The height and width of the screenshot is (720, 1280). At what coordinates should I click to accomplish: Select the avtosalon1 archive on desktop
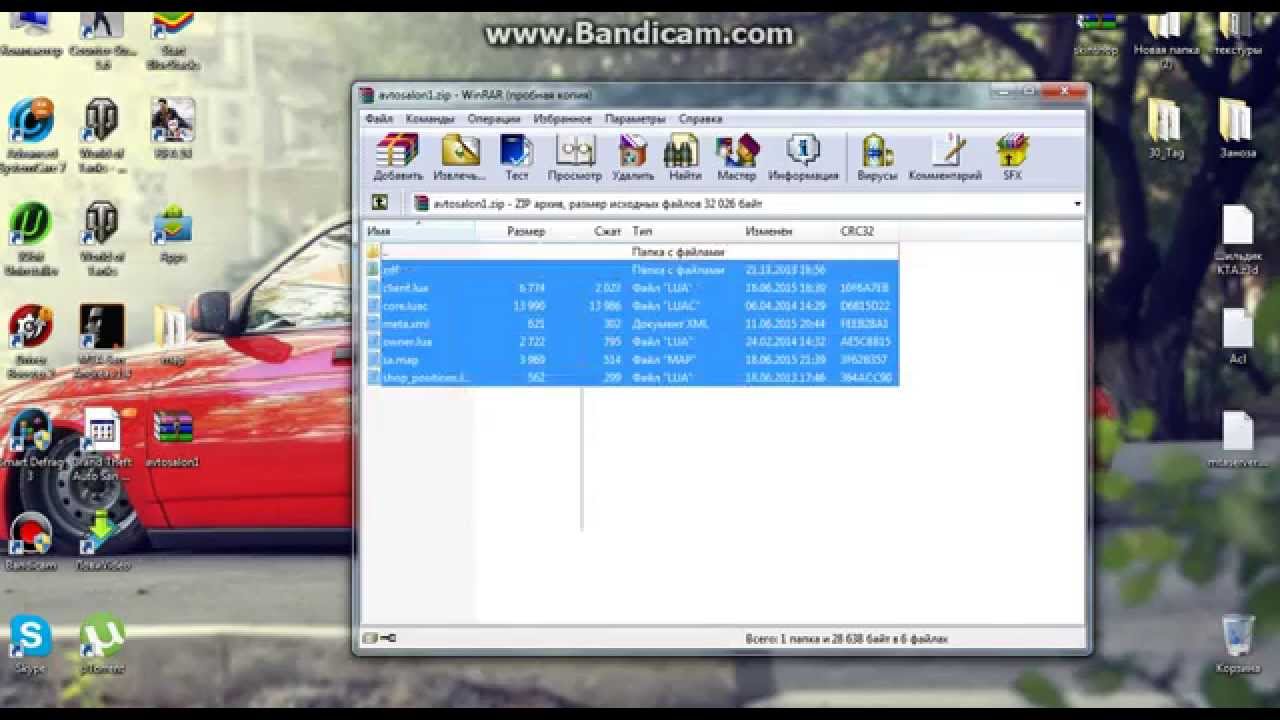click(x=172, y=438)
